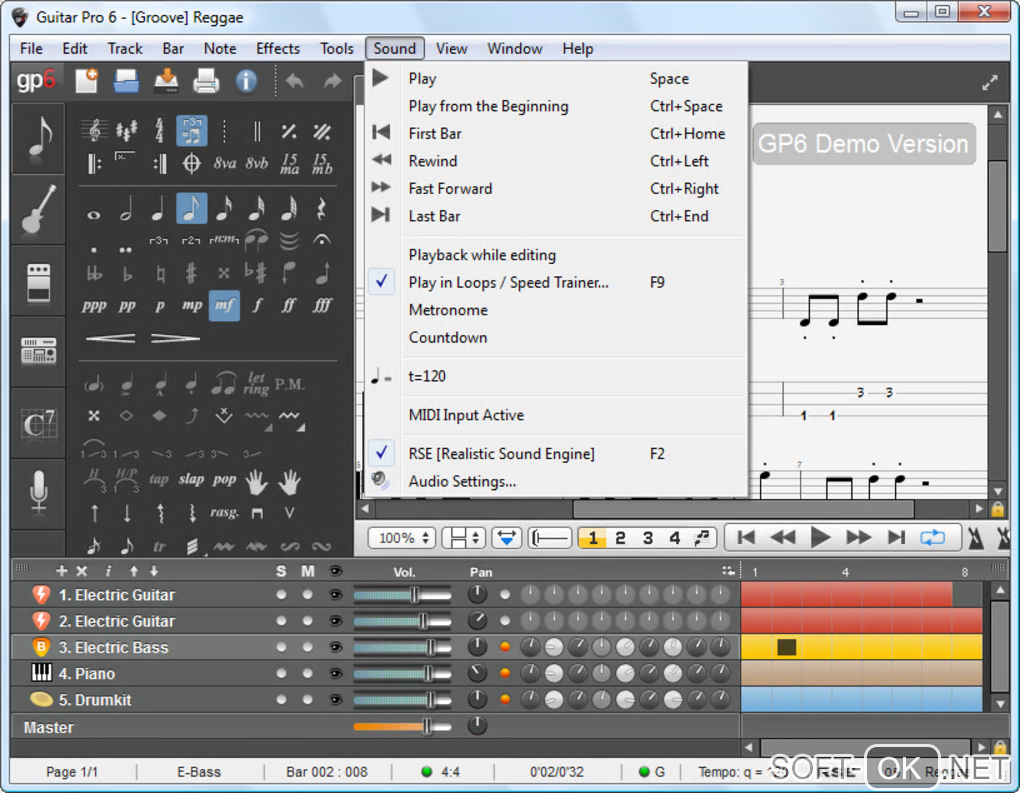1020x793 pixels.
Task: Open the chord diagram C7 panel
Action: (38, 424)
